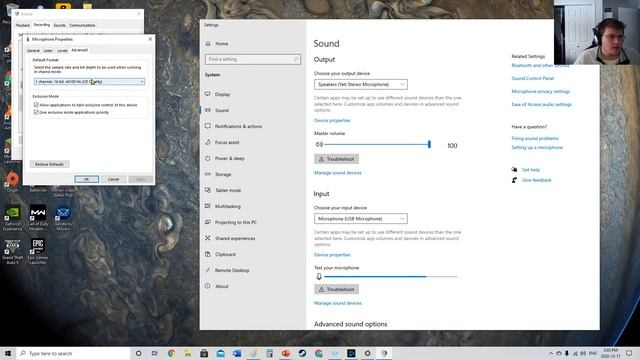This screenshot has height=360, width=640.
Task: Open Microsoft Store from the taskbar
Action: coord(204,353)
